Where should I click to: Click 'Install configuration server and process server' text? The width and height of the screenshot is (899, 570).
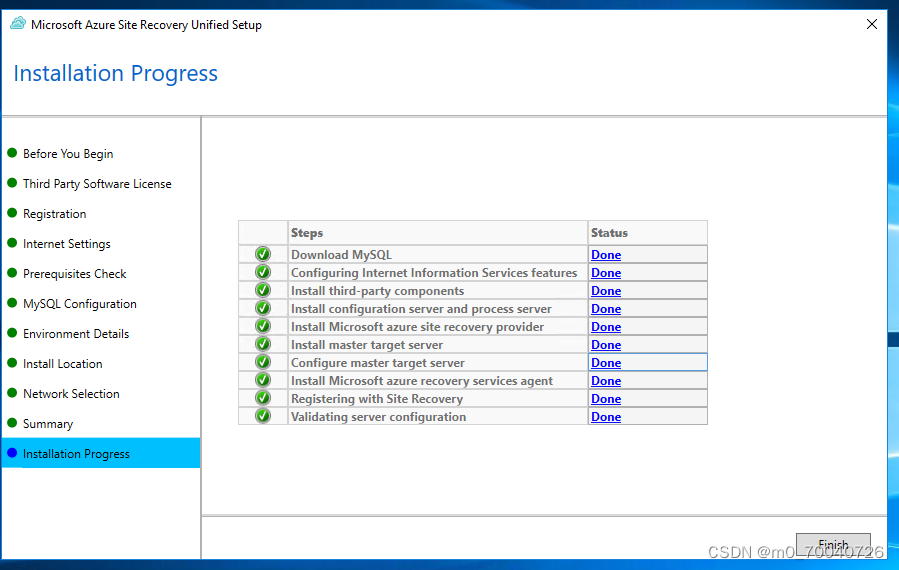pos(421,309)
